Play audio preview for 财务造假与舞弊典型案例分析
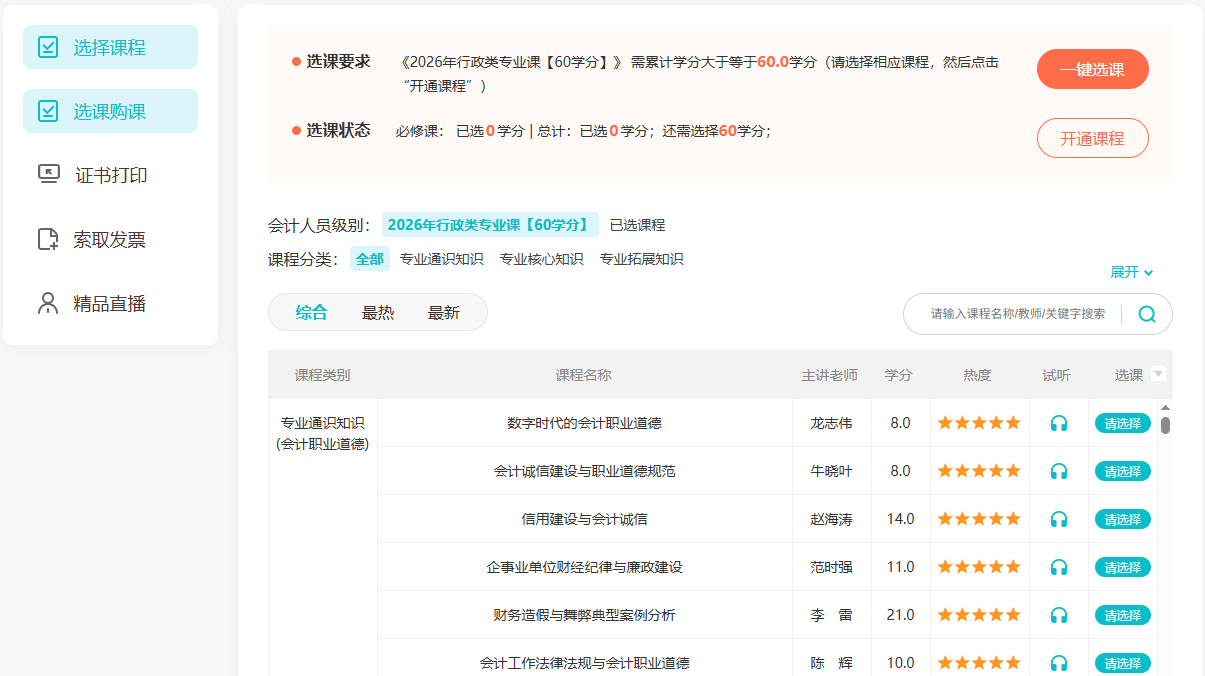Image resolution: width=1205 pixels, height=676 pixels. click(x=1059, y=615)
